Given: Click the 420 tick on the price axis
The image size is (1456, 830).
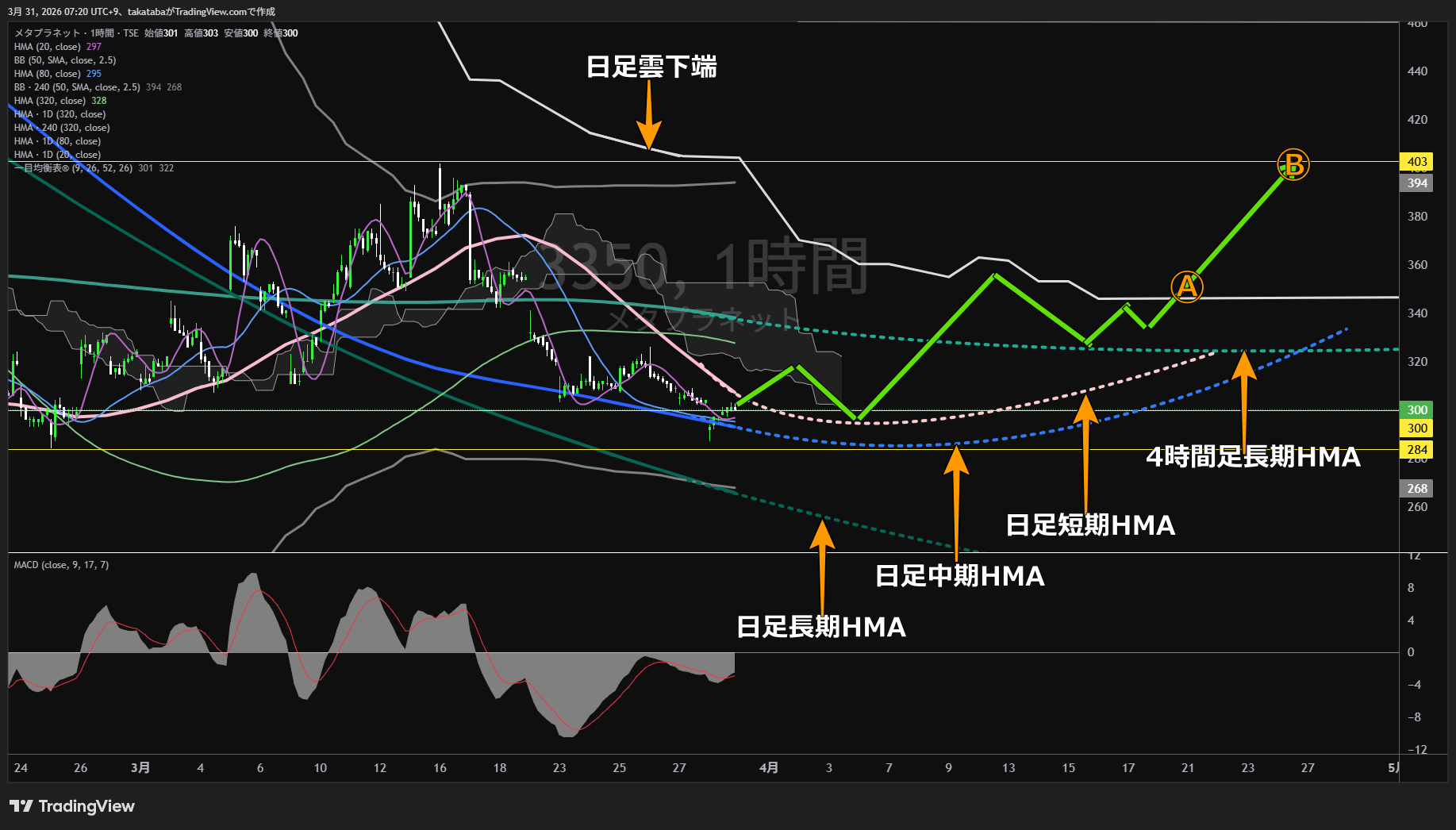Looking at the screenshot, I should click(x=1417, y=120).
